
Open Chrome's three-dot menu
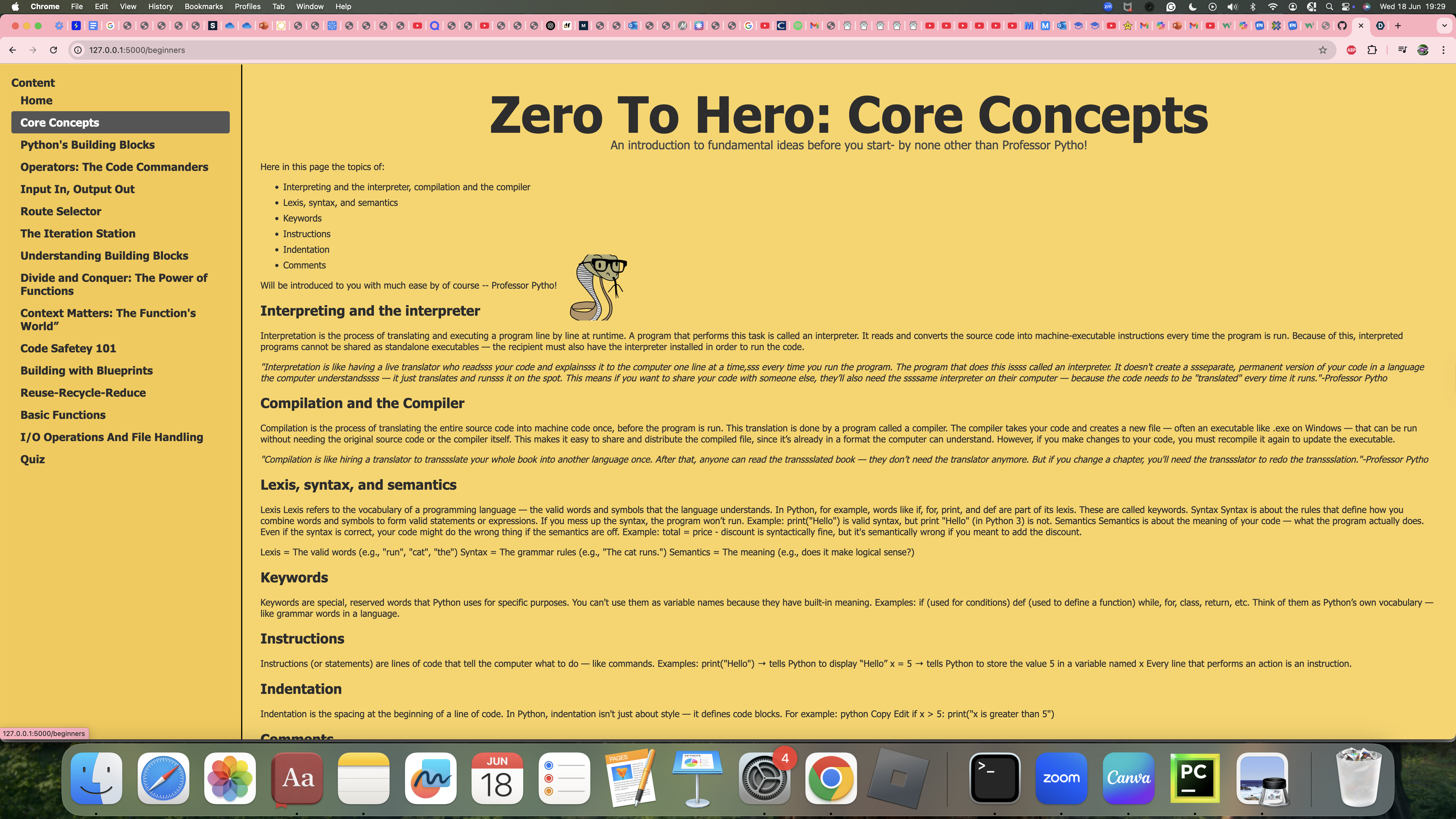pos(1443,50)
